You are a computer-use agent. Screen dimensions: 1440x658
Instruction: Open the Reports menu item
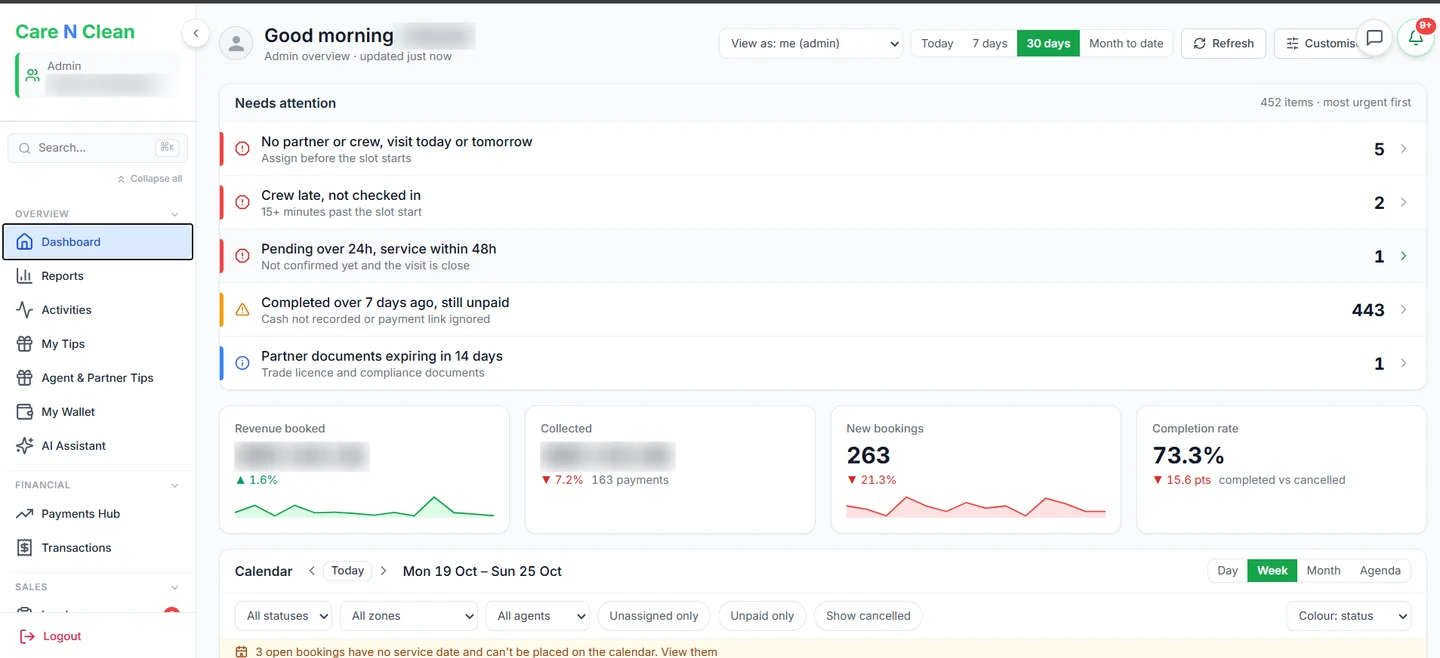pyautogui.click(x=97, y=276)
